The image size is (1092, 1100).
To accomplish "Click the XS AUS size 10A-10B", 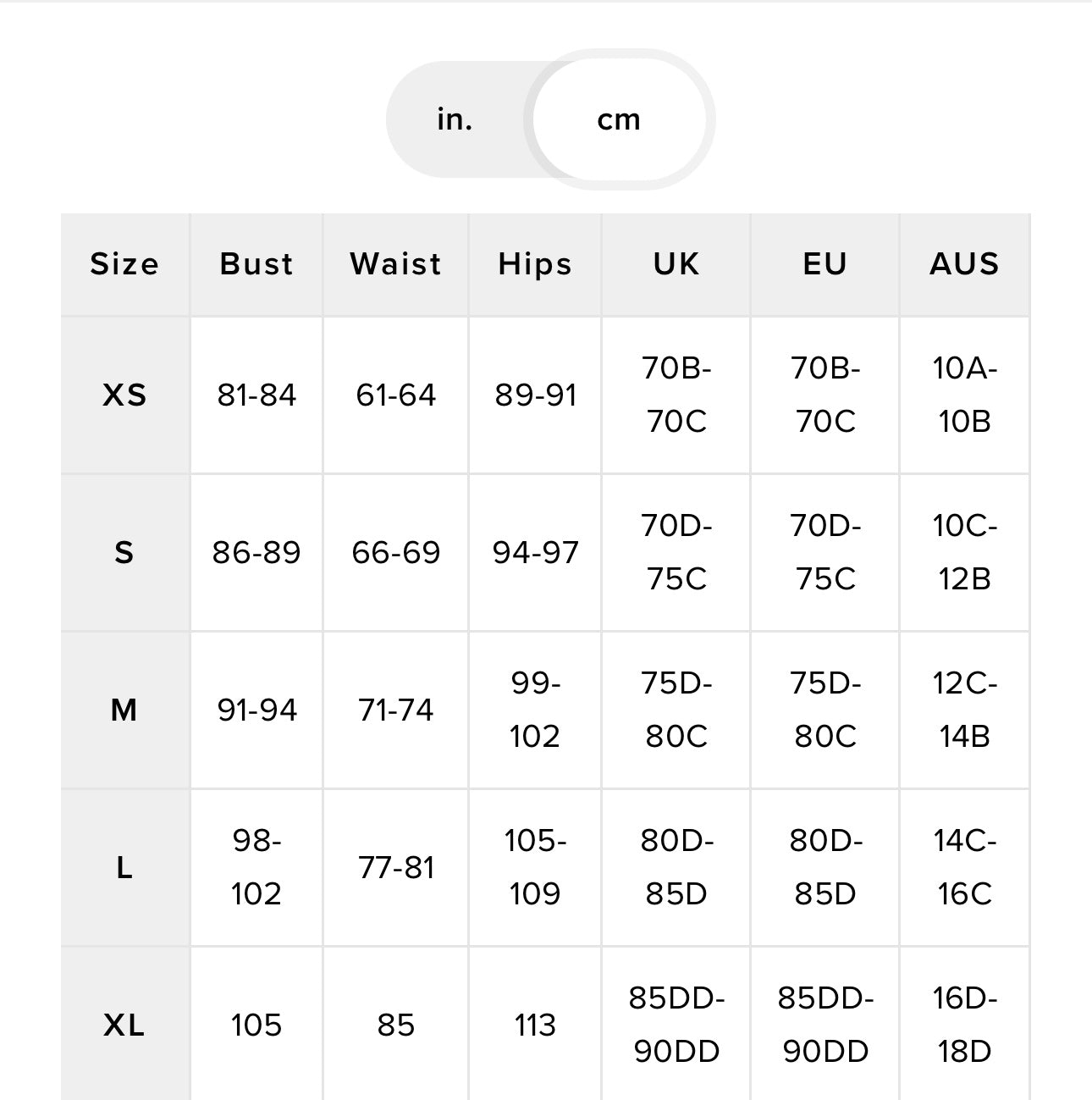I will coord(964,395).
